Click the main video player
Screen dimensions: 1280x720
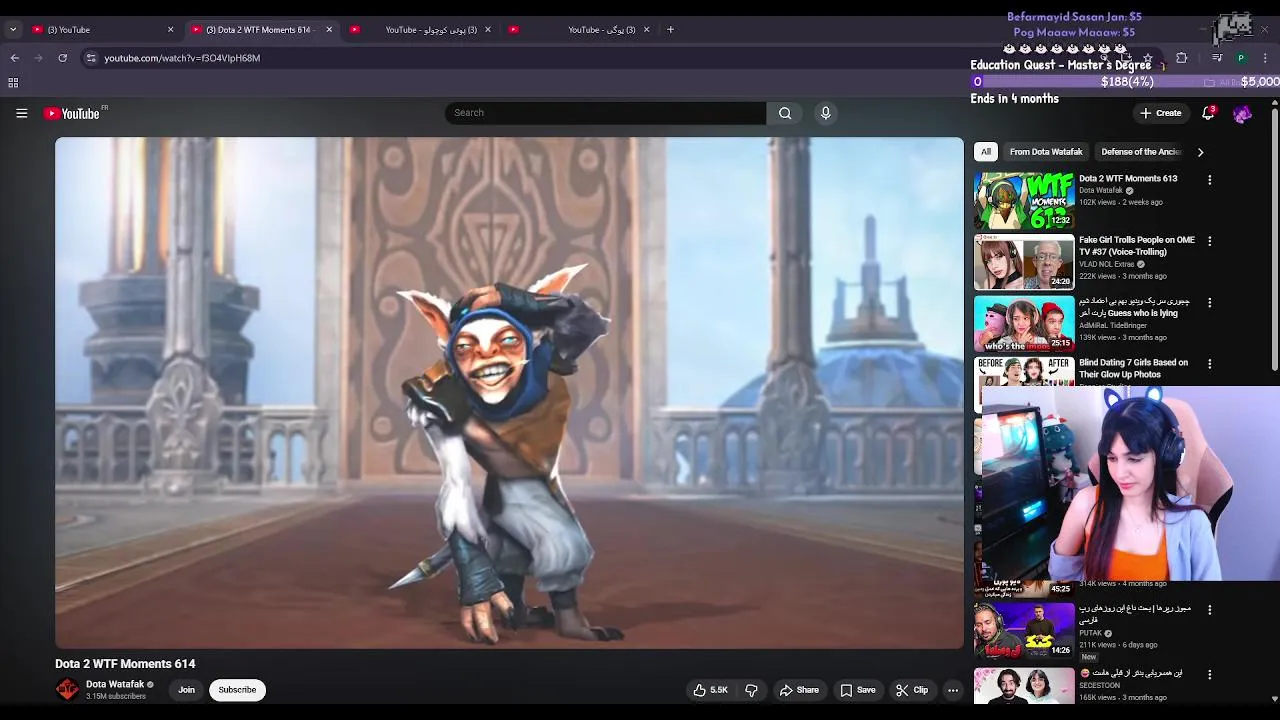pos(509,393)
